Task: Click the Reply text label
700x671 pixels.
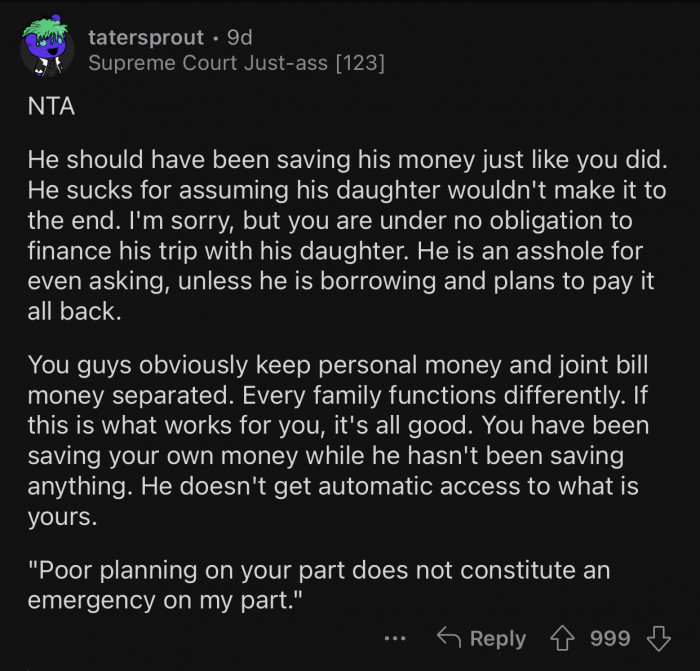Action: [497, 638]
